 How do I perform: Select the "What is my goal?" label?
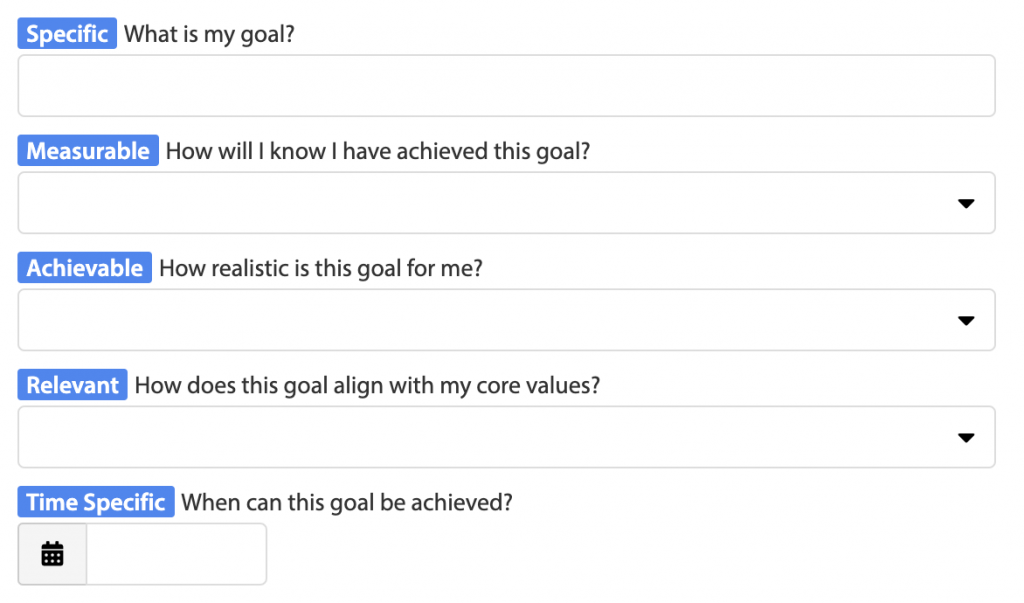coord(209,34)
